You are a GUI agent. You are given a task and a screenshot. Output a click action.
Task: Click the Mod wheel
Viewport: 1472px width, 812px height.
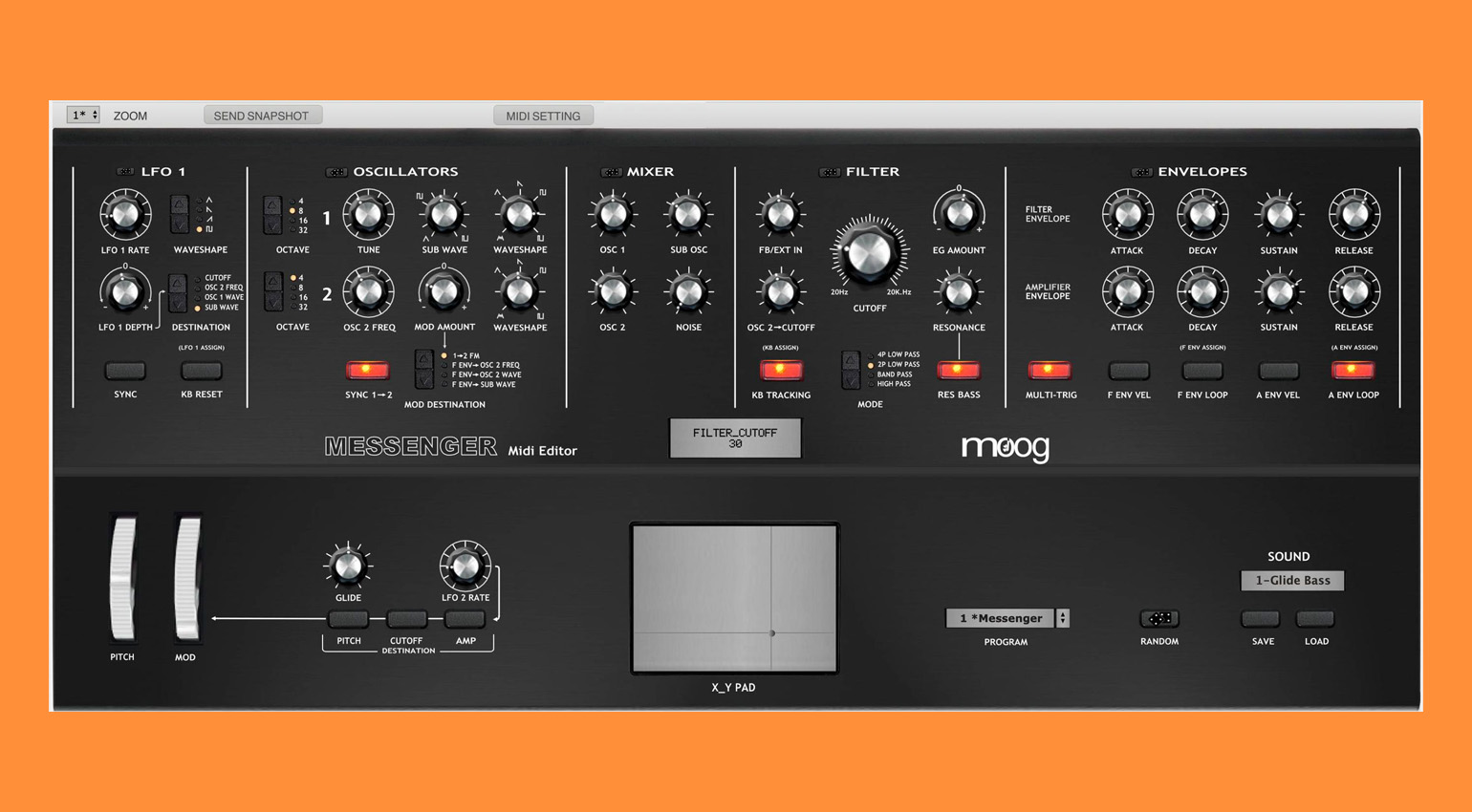(186, 579)
